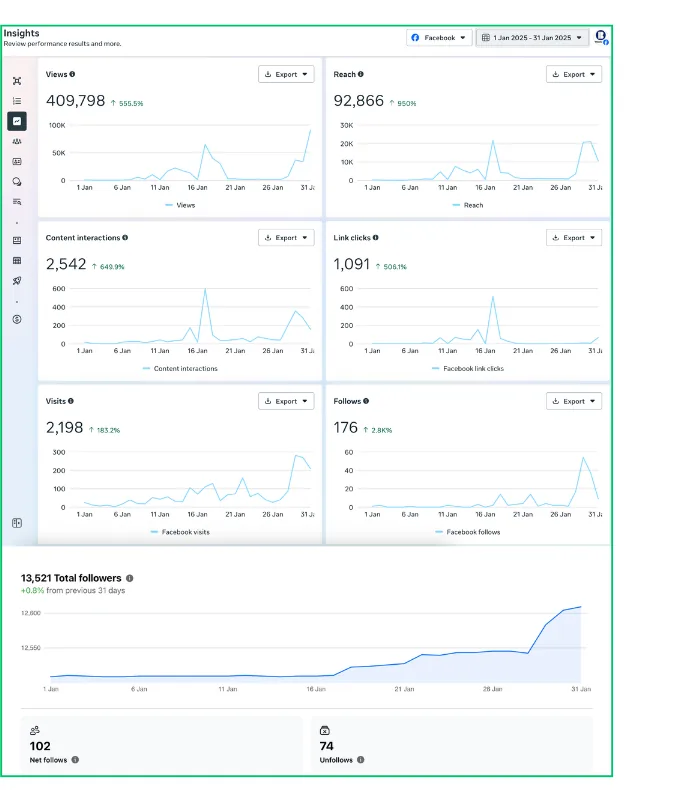Click the 2,198 visits total
This screenshot has height=790, width=675.
click(64, 428)
